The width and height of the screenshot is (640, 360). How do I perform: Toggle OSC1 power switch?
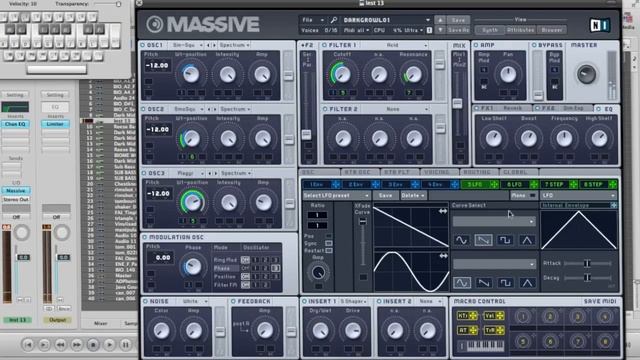tap(143, 45)
